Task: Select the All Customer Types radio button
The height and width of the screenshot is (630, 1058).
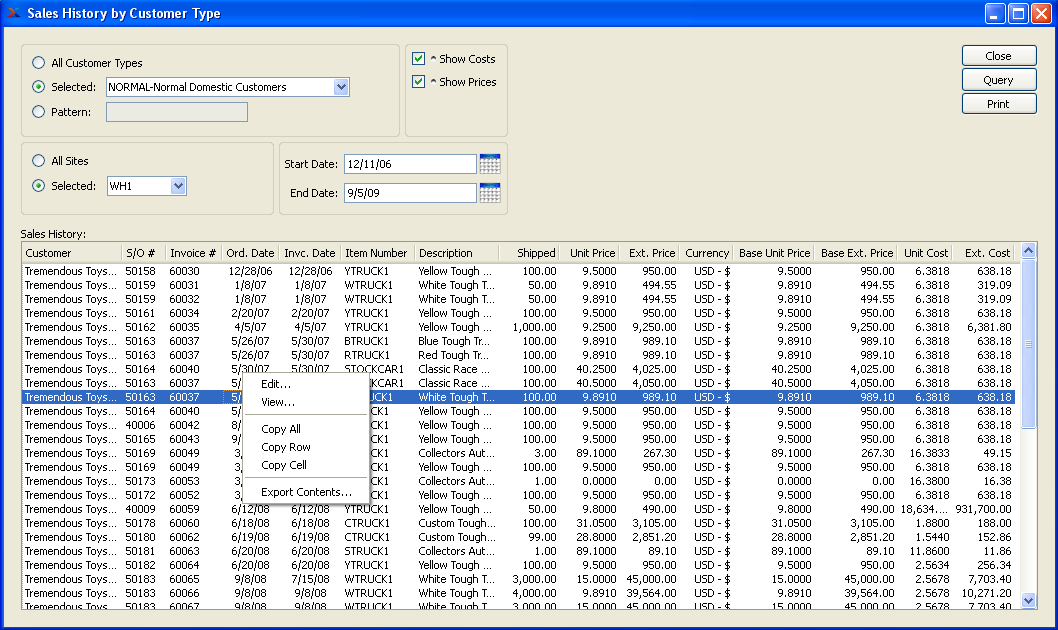Action: click(x=39, y=63)
